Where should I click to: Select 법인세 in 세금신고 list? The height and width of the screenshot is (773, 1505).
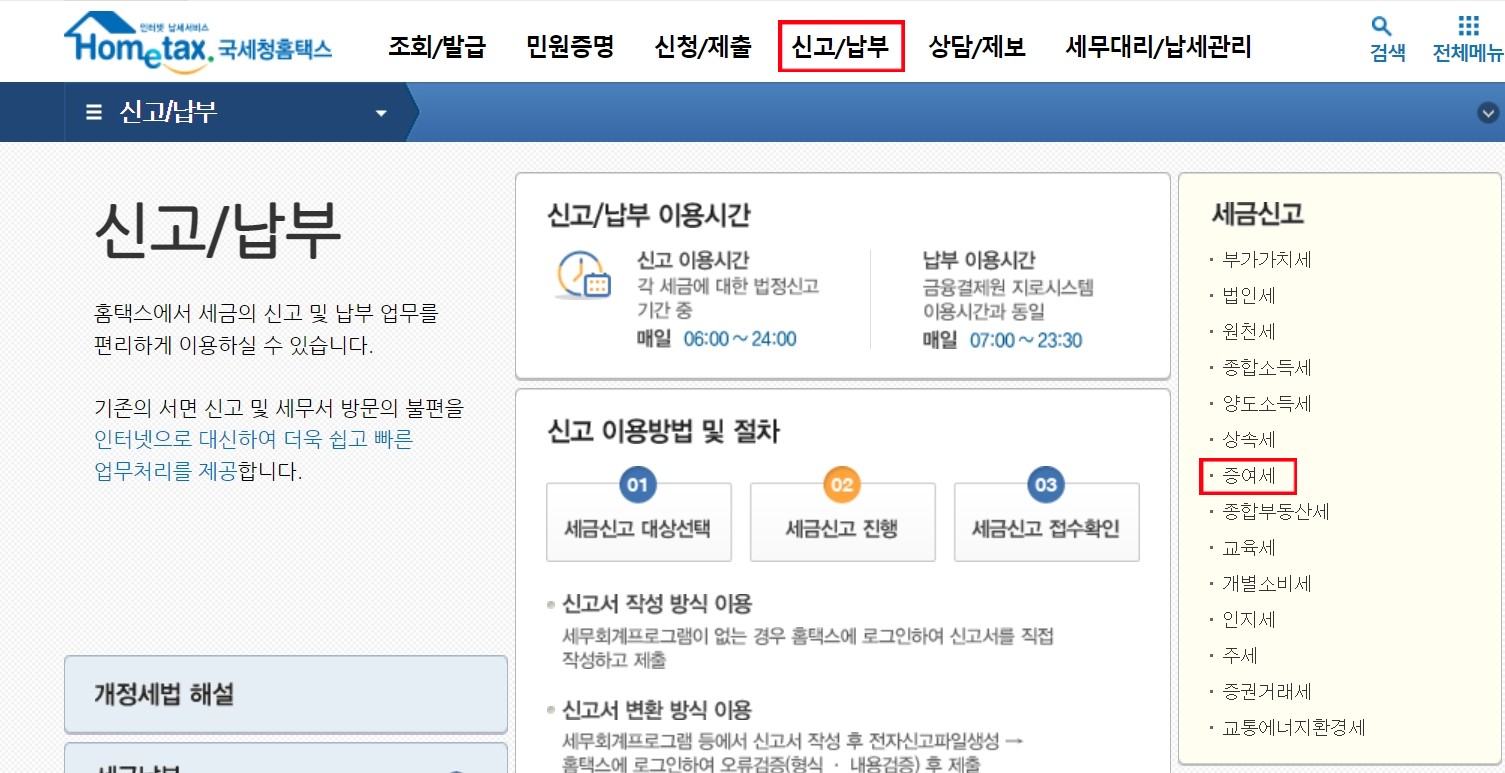tap(1248, 296)
